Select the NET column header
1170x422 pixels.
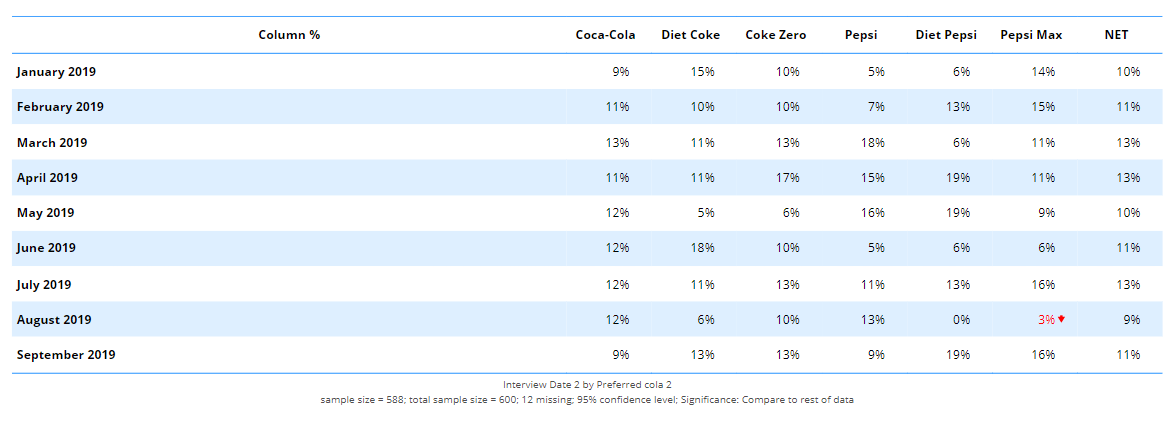[1116, 35]
